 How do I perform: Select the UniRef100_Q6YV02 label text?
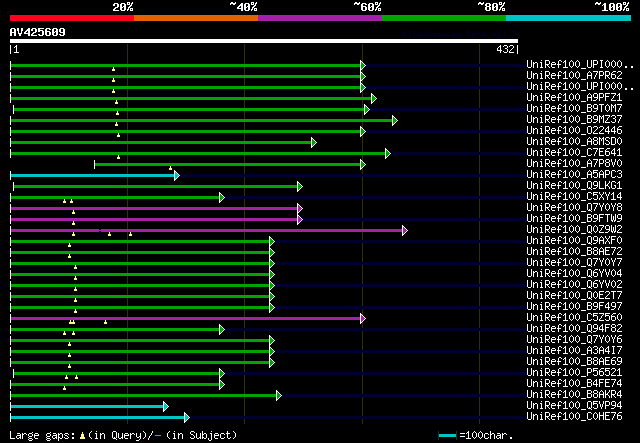574,285
